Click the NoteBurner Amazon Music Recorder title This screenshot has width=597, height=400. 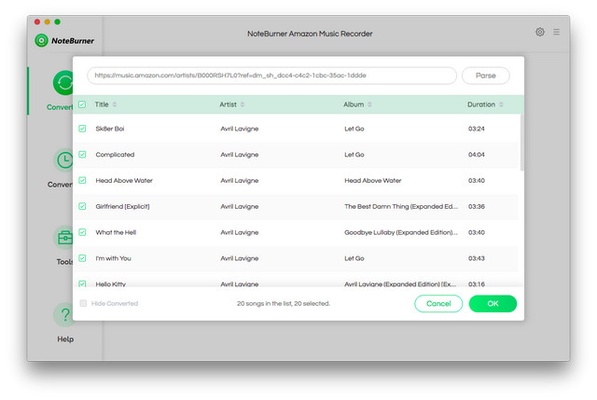tap(310, 33)
